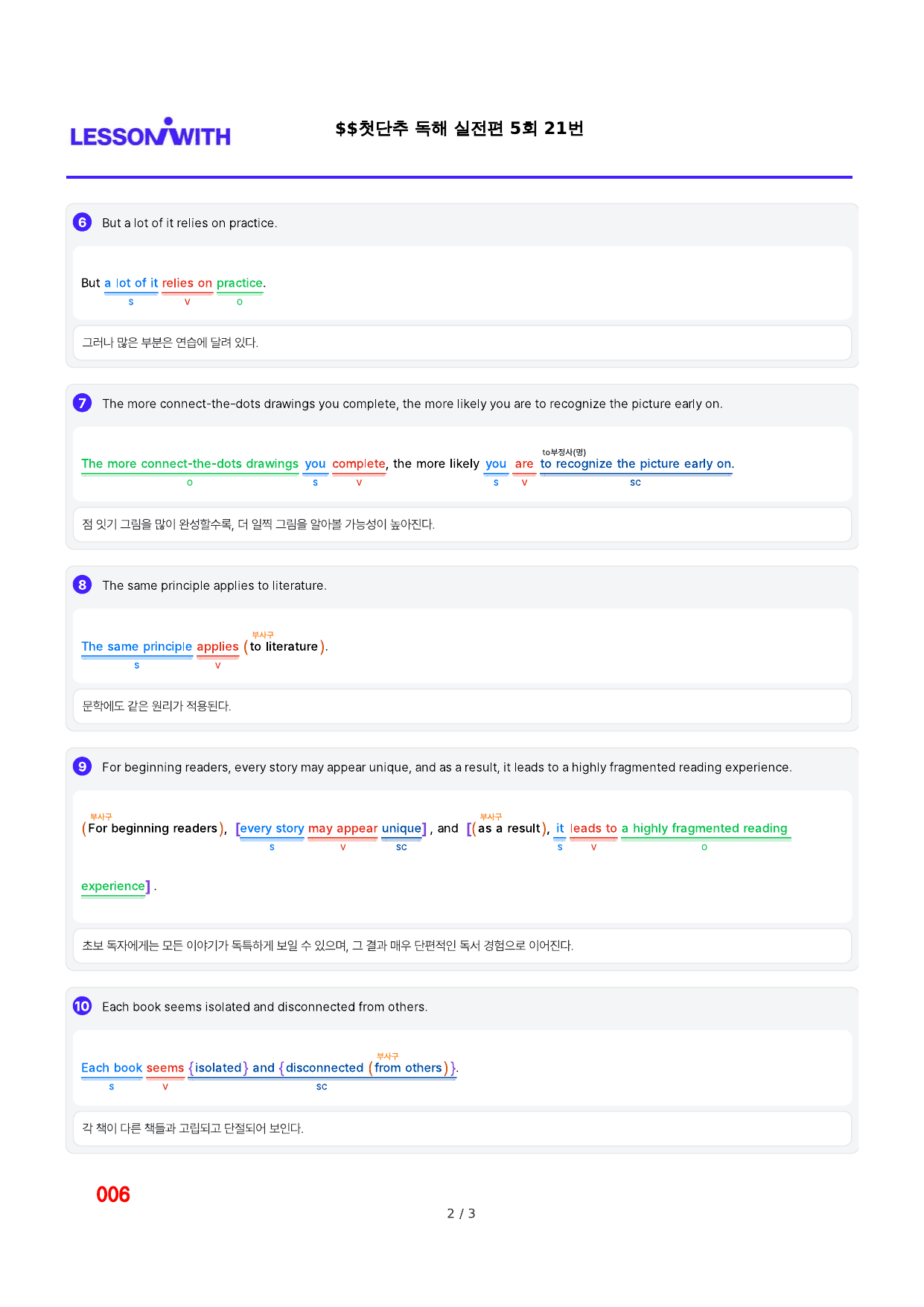This screenshot has width=924, height=1307.
Task: Click the number 7 sentence badge
Action: 82,403
